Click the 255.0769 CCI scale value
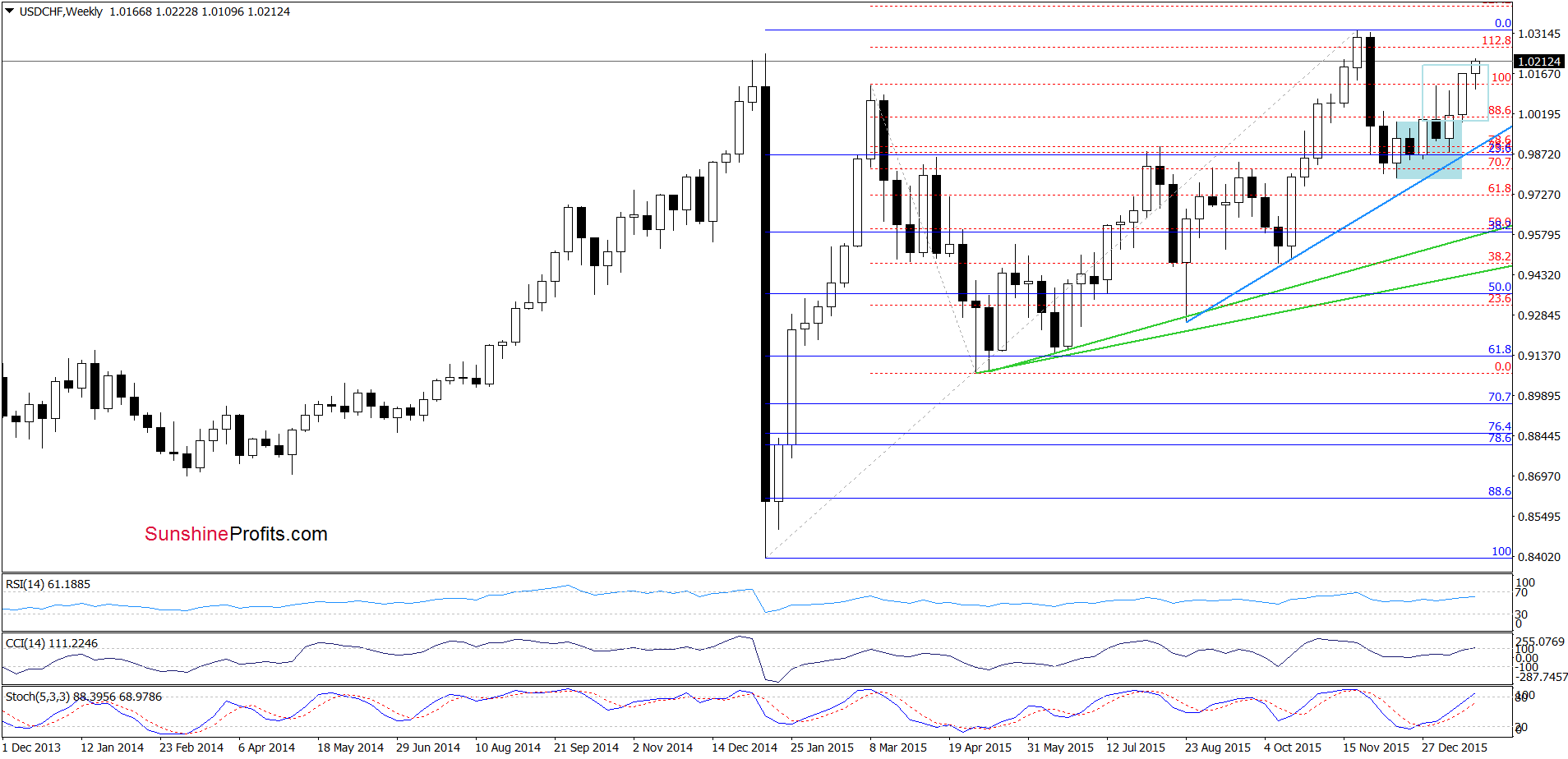Image resolution: width=1568 pixels, height=759 pixels. [x=1540, y=641]
